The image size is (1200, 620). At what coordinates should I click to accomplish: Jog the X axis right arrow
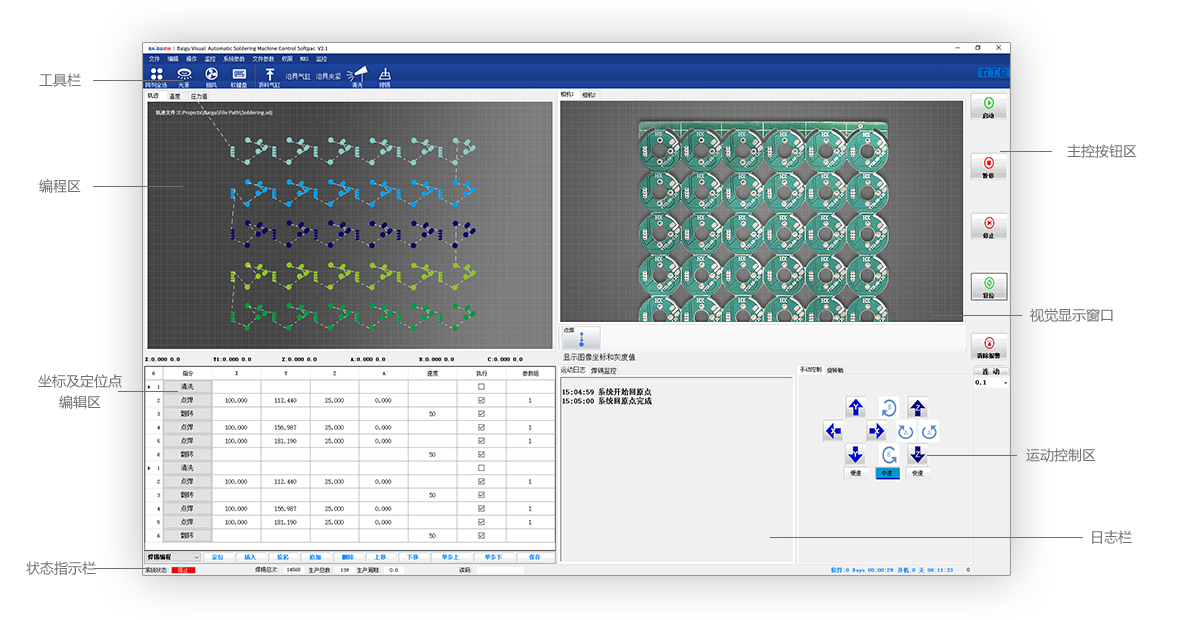pyautogui.click(x=877, y=431)
